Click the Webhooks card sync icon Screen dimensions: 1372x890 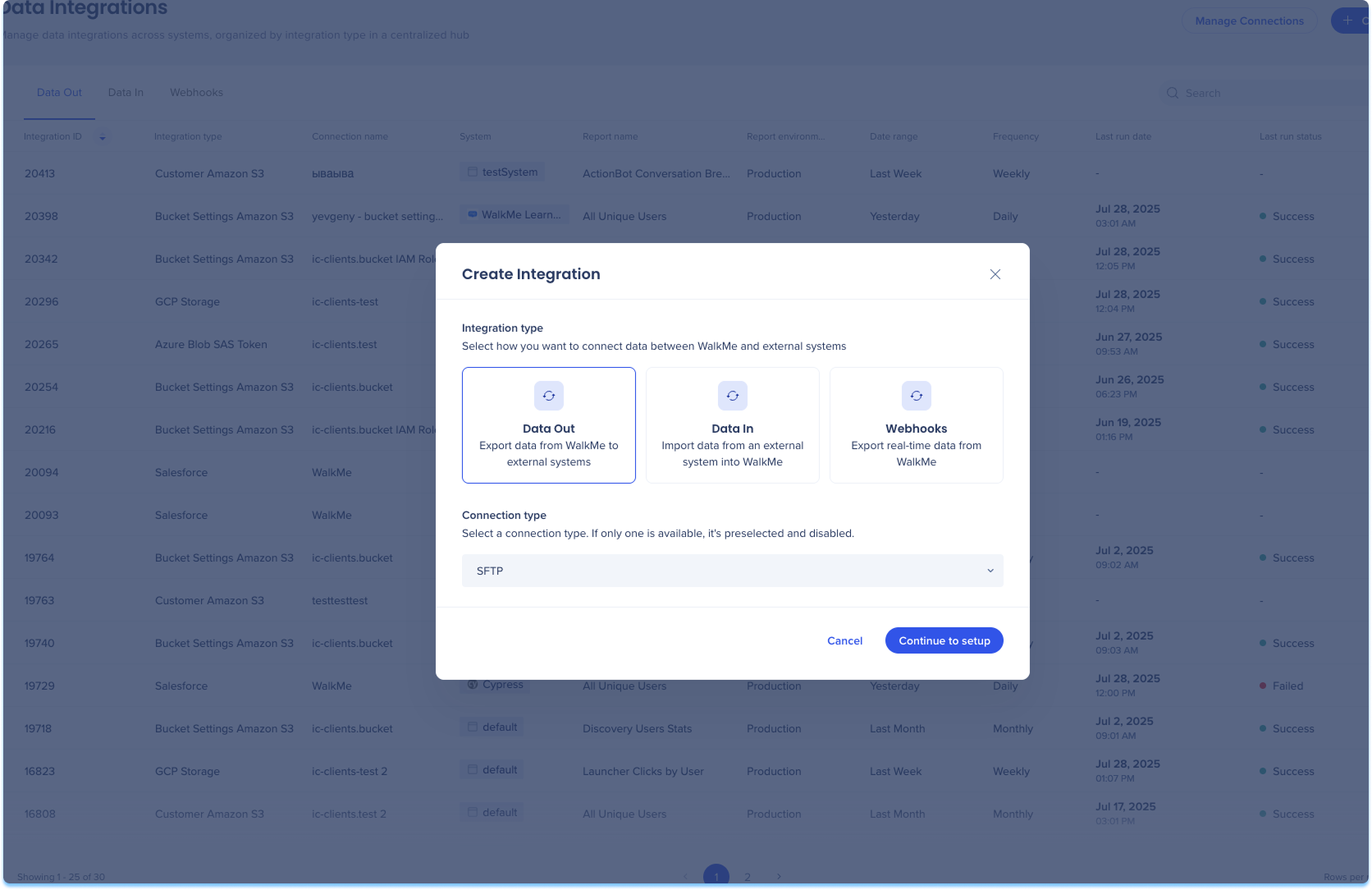click(916, 396)
